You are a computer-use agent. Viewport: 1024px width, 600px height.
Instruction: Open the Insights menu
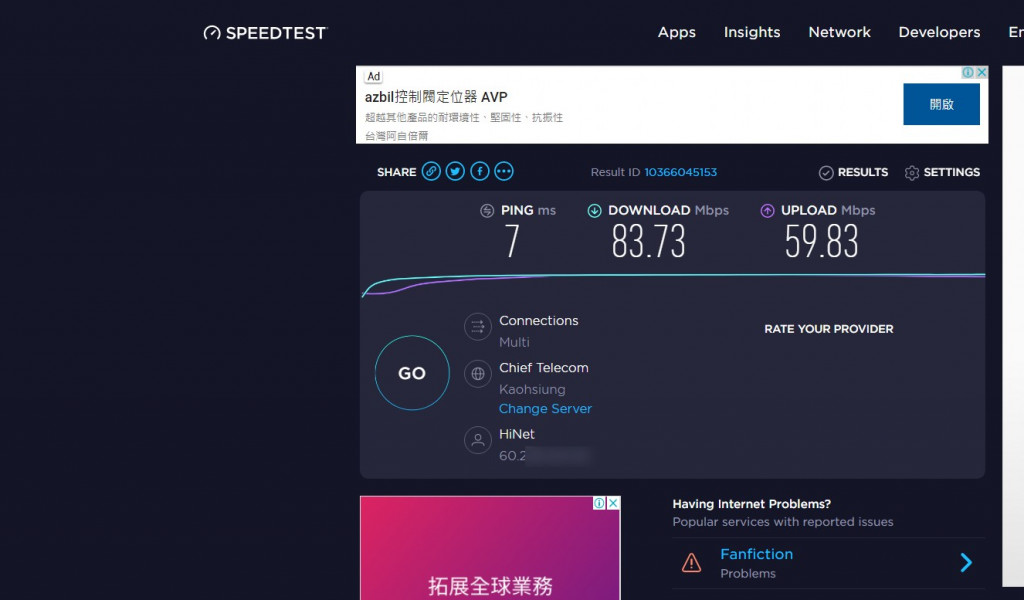tap(752, 33)
